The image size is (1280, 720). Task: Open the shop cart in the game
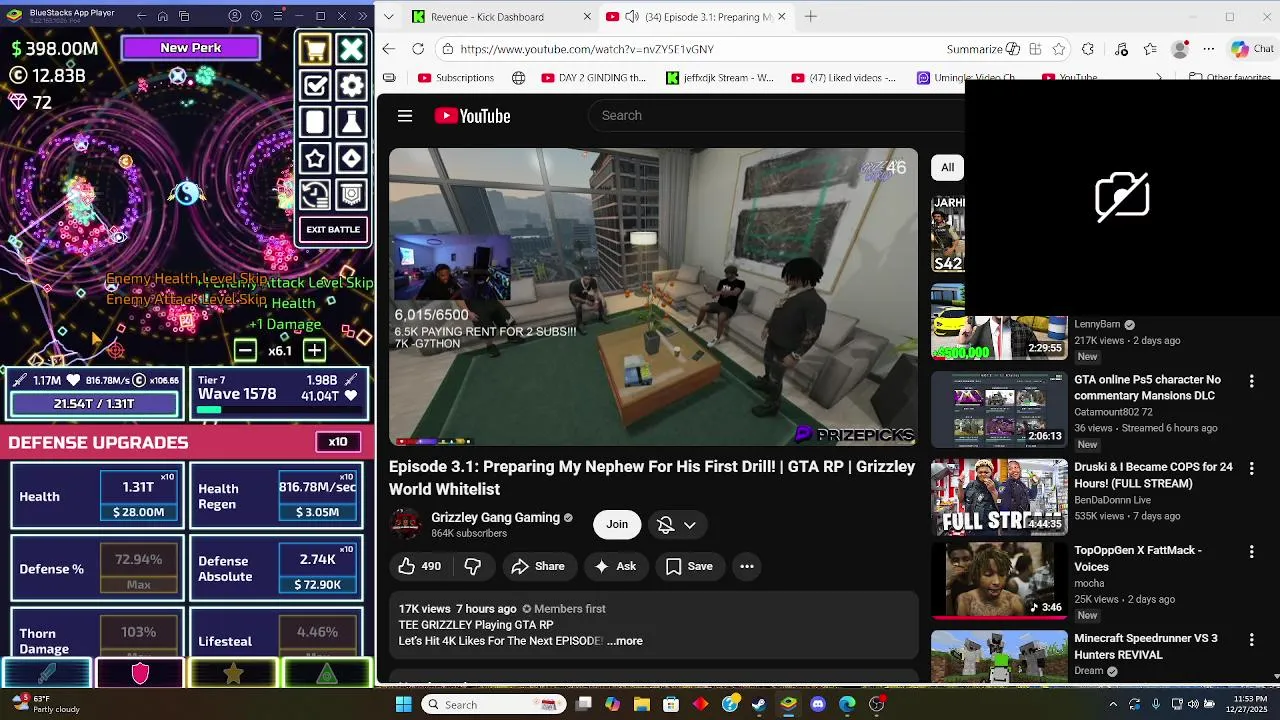(315, 49)
